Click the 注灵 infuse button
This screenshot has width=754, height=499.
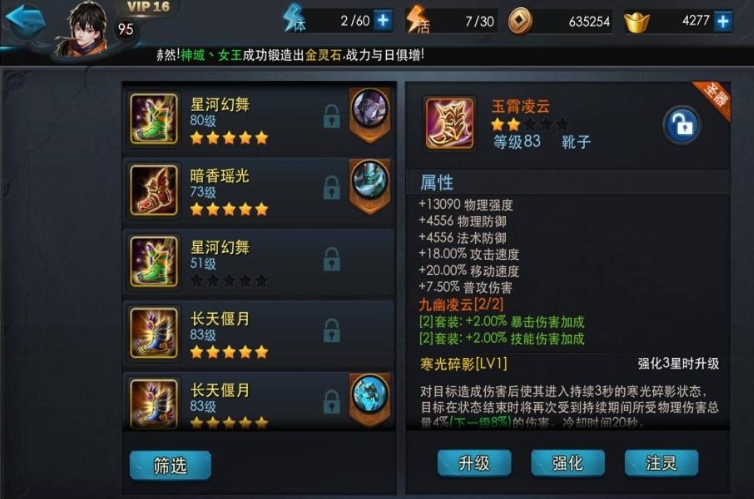pos(661,463)
